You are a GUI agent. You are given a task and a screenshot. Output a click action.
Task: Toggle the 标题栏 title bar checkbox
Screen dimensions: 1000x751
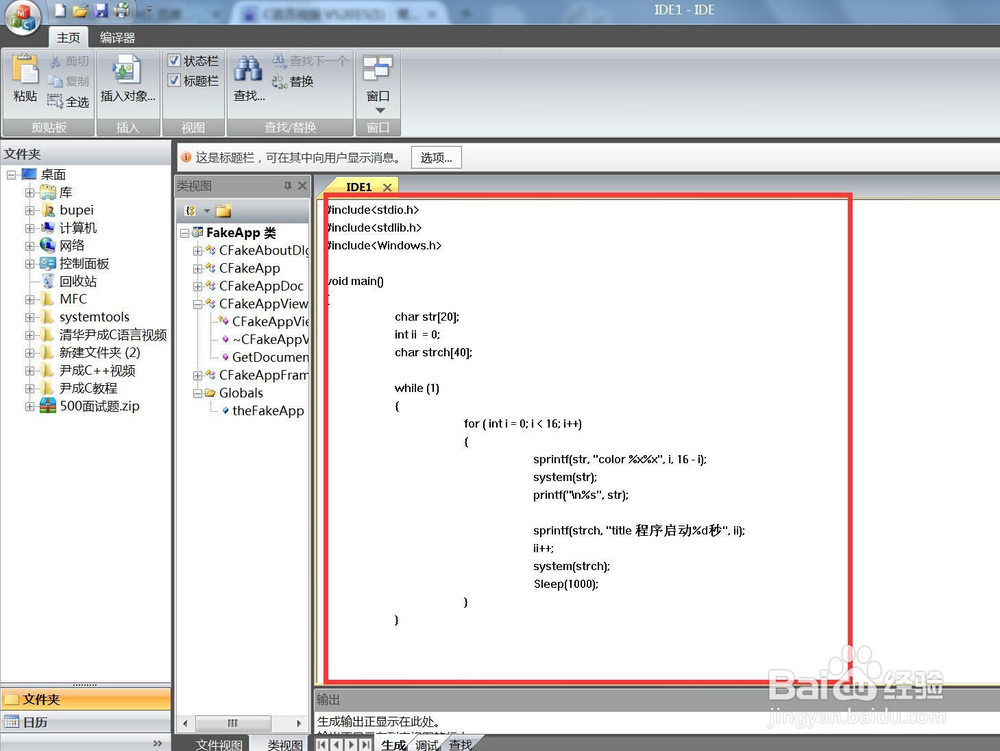point(175,79)
